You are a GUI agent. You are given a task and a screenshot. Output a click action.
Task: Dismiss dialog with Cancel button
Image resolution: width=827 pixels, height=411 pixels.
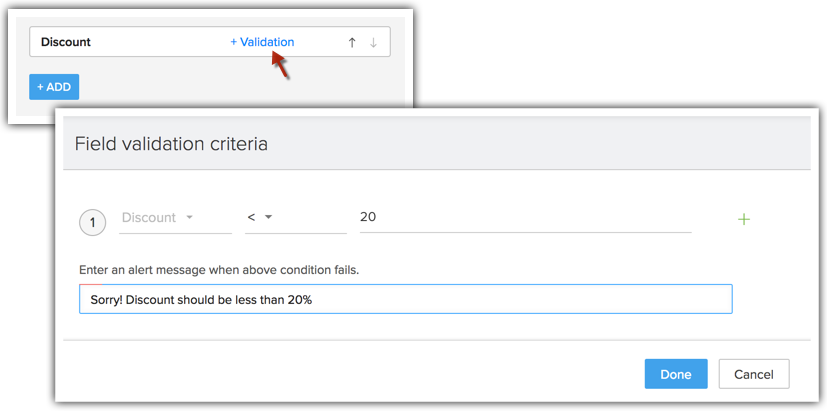(x=754, y=374)
